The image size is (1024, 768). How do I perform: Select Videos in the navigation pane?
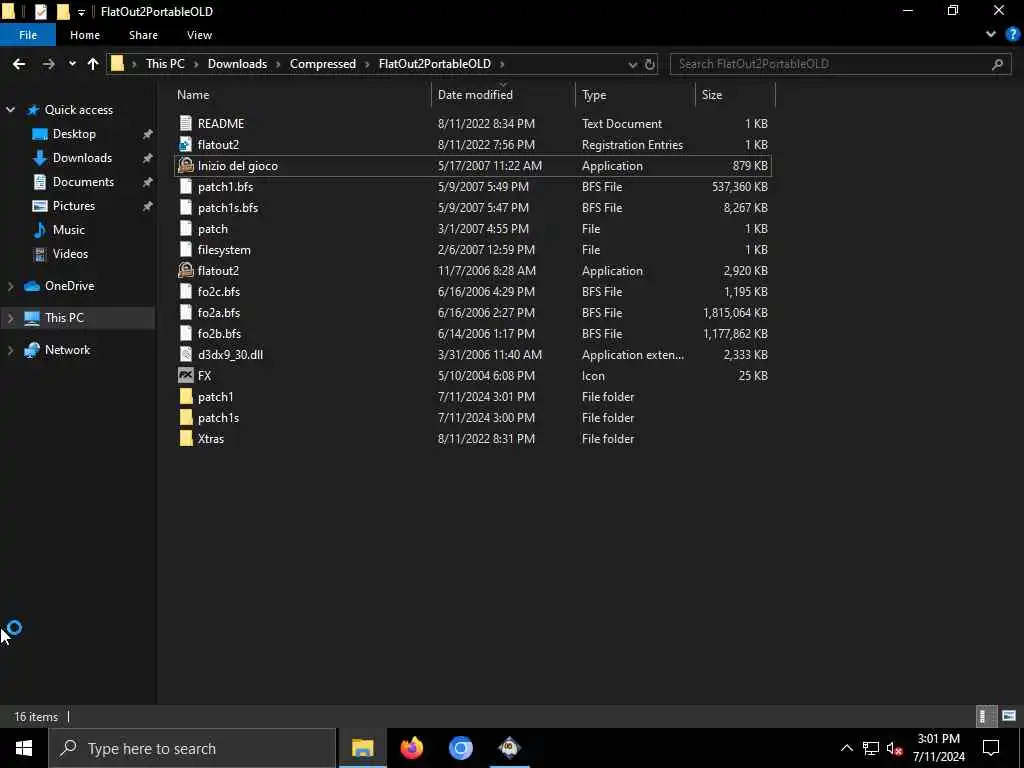click(70, 254)
